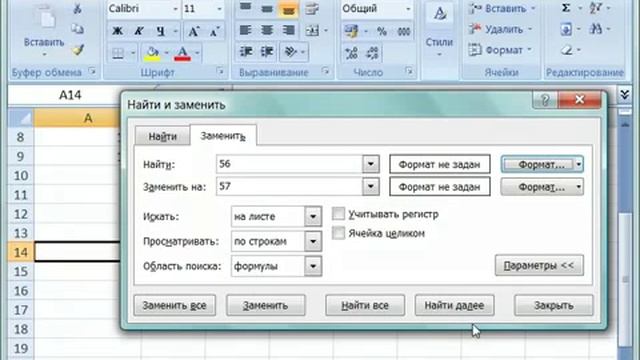Open arrow beside top Формат button
This screenshot has height=360, width=640.
click(x=578, y=164)
